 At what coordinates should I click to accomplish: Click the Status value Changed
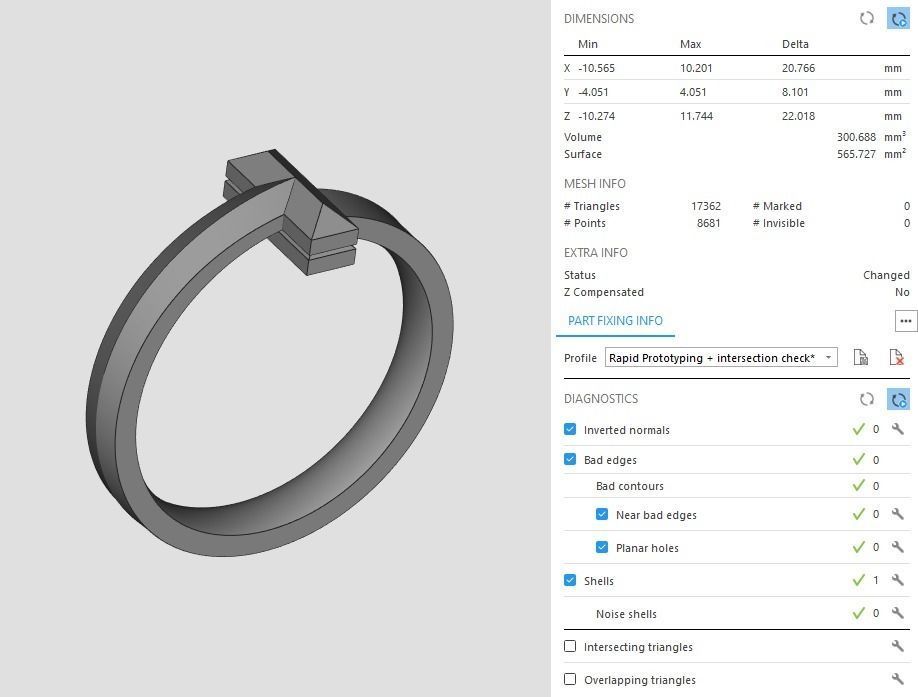[x=886, y=275]
